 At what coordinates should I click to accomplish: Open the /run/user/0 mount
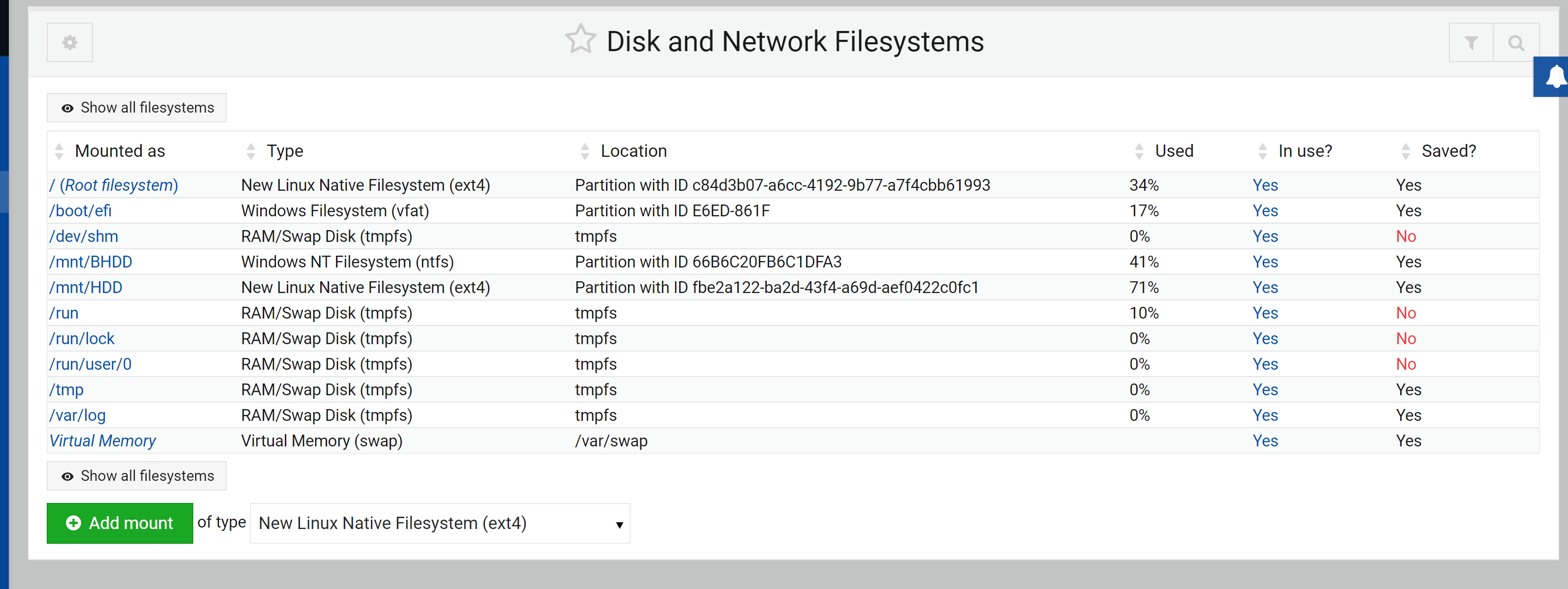pos(90,364)
